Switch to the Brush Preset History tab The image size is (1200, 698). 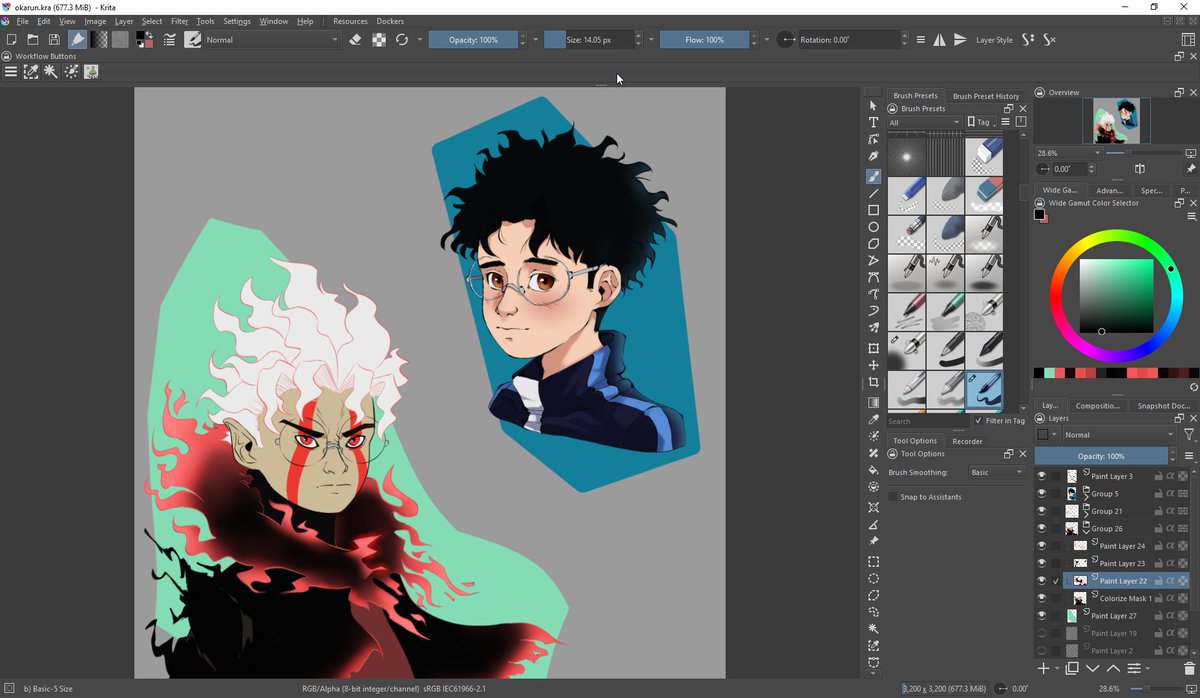986,95
